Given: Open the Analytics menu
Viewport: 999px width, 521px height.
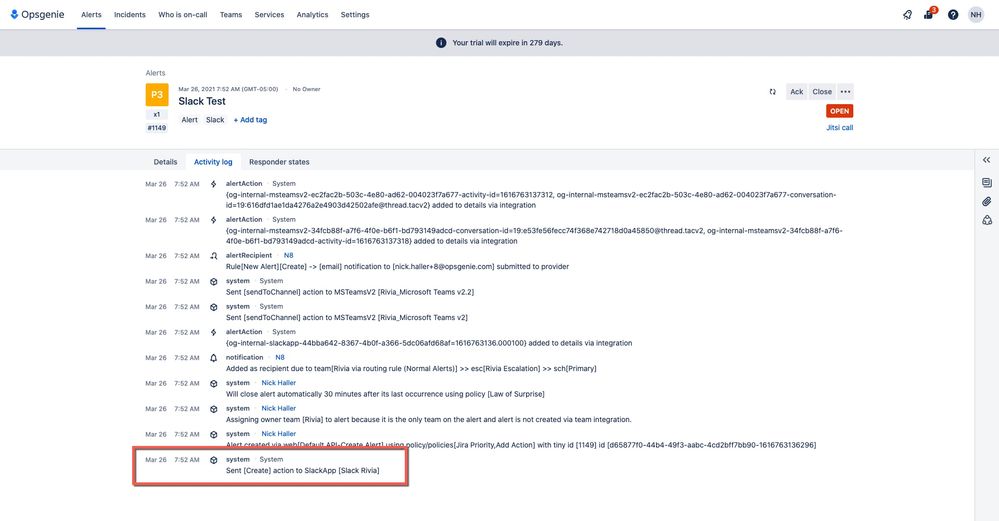Looking at the screenshot, I should pos(312,15).
